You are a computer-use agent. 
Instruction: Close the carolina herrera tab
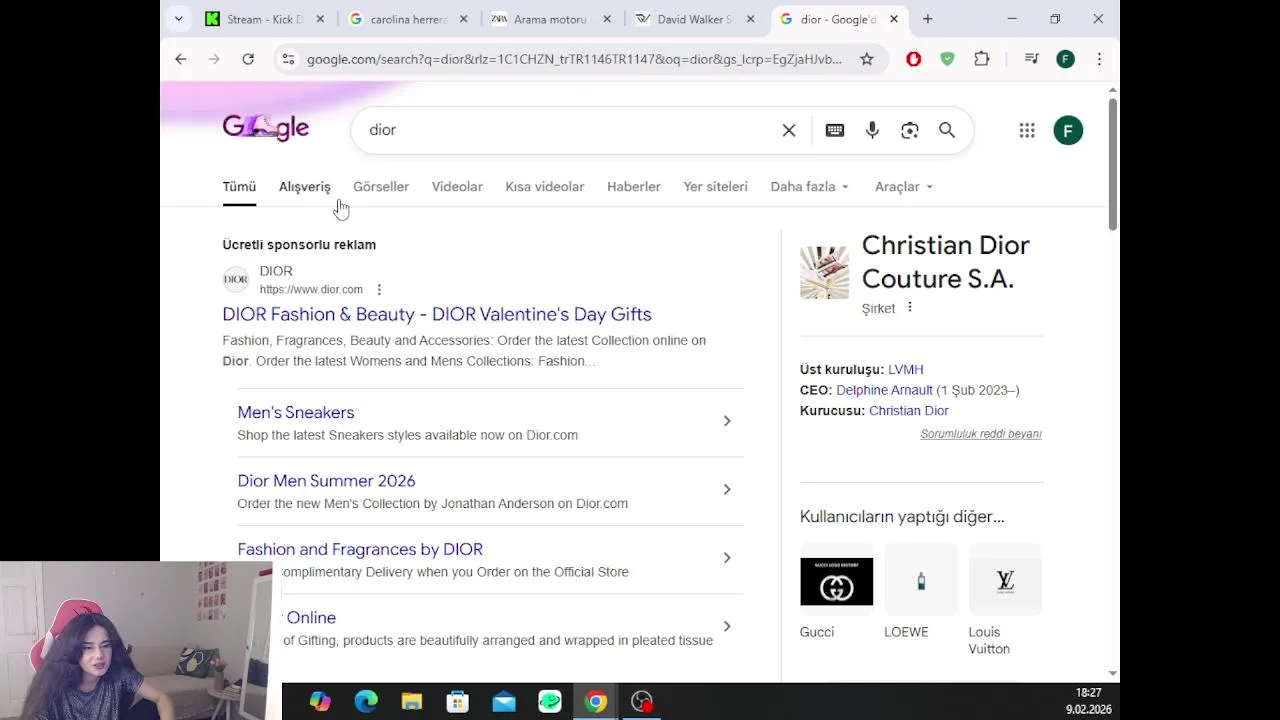pos(464,19)
